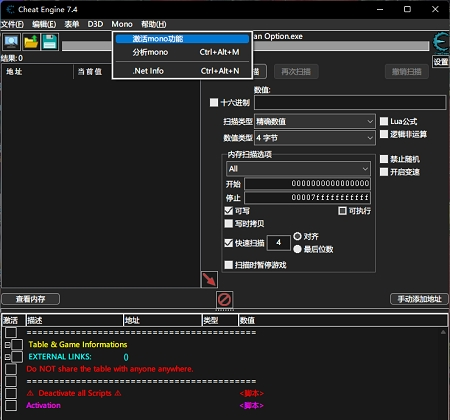
Task: Click the Cheat Engine logo icon
Action: point(441,43)
